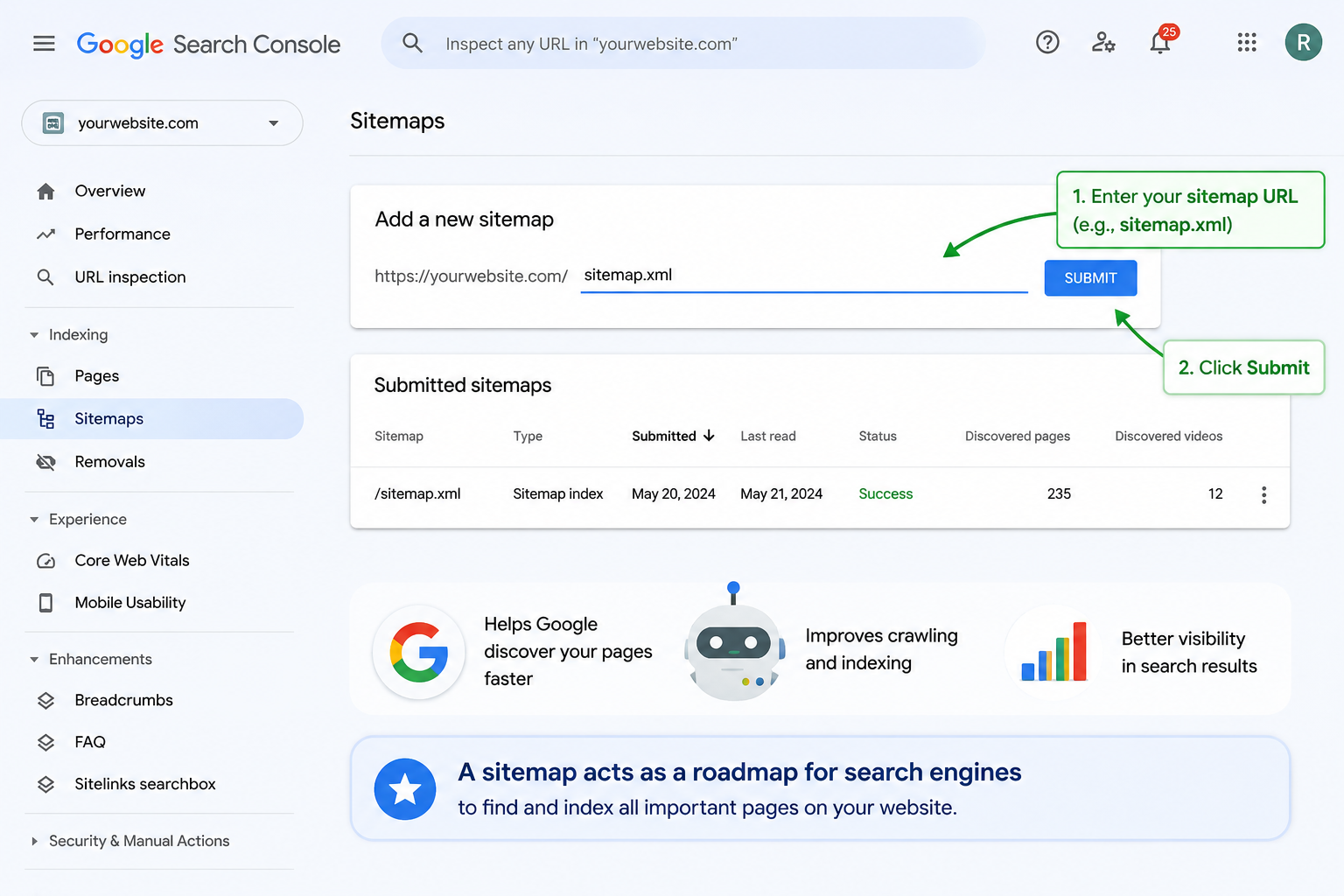The image size is (1344, 896).
Task: Click the Submitted column sort arrow
Action: coord(709,436)
